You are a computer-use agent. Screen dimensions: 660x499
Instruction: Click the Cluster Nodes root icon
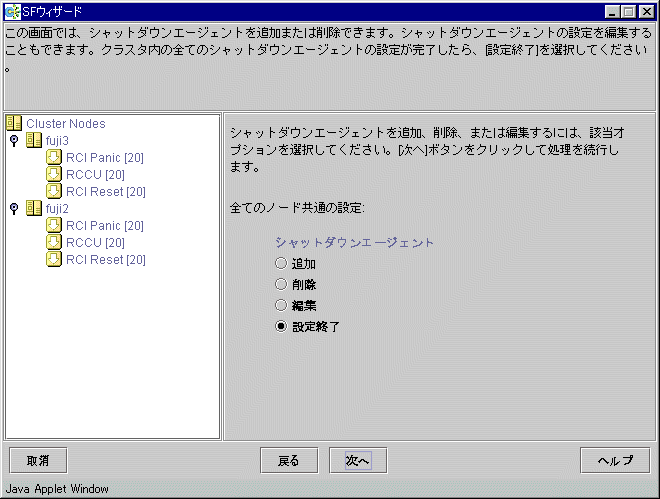point(14,123)
